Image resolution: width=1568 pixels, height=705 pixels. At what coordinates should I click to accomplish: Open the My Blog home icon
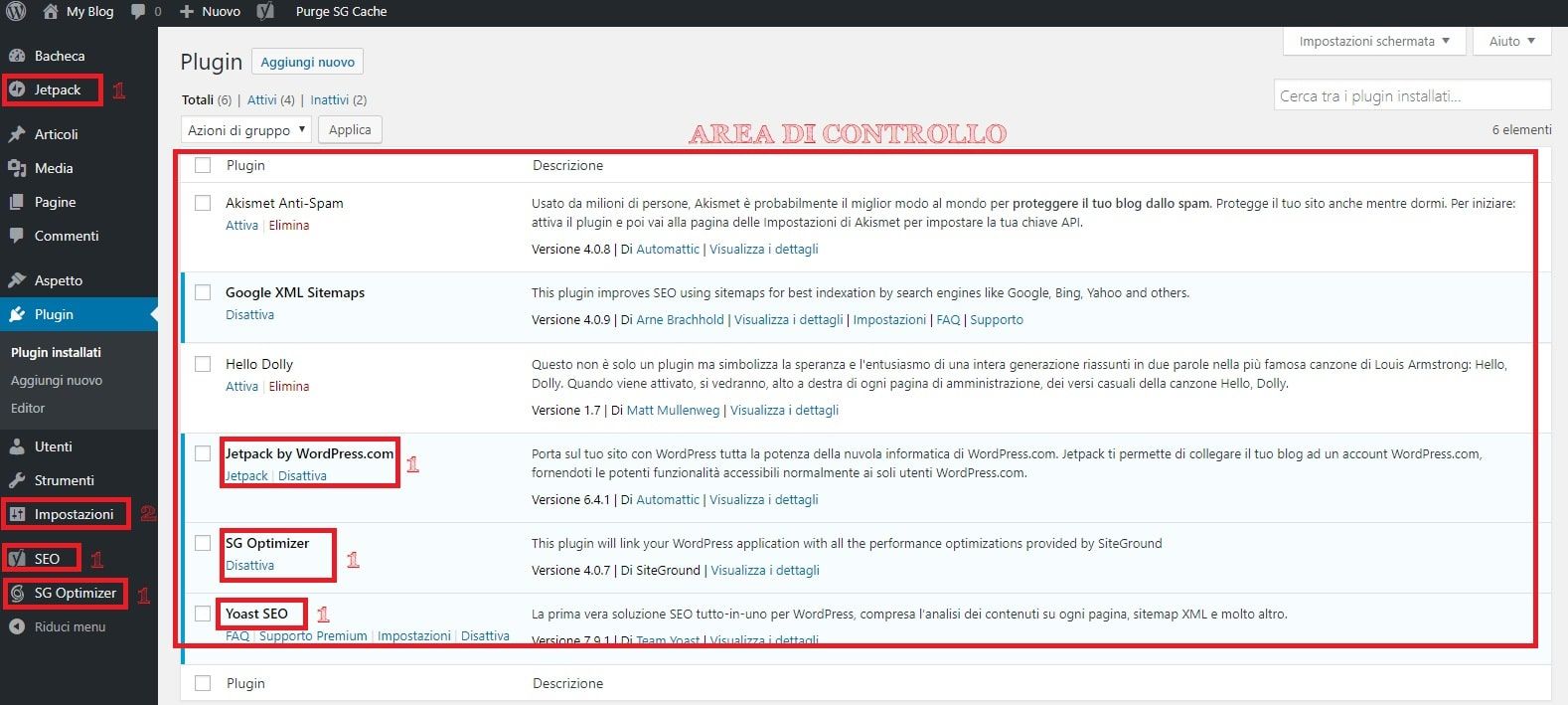click(x=51, y=12)
